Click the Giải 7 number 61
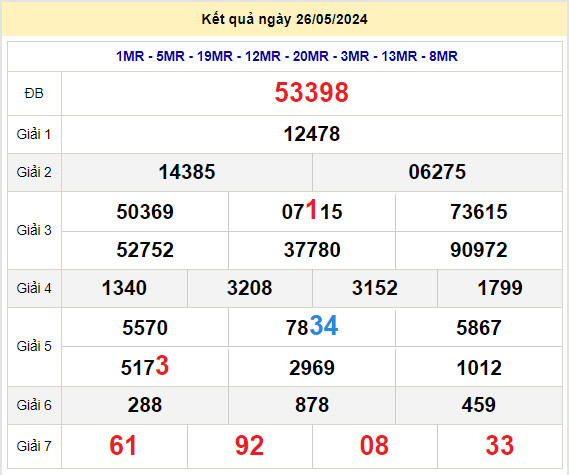The image size is (569, 475). 123,446
